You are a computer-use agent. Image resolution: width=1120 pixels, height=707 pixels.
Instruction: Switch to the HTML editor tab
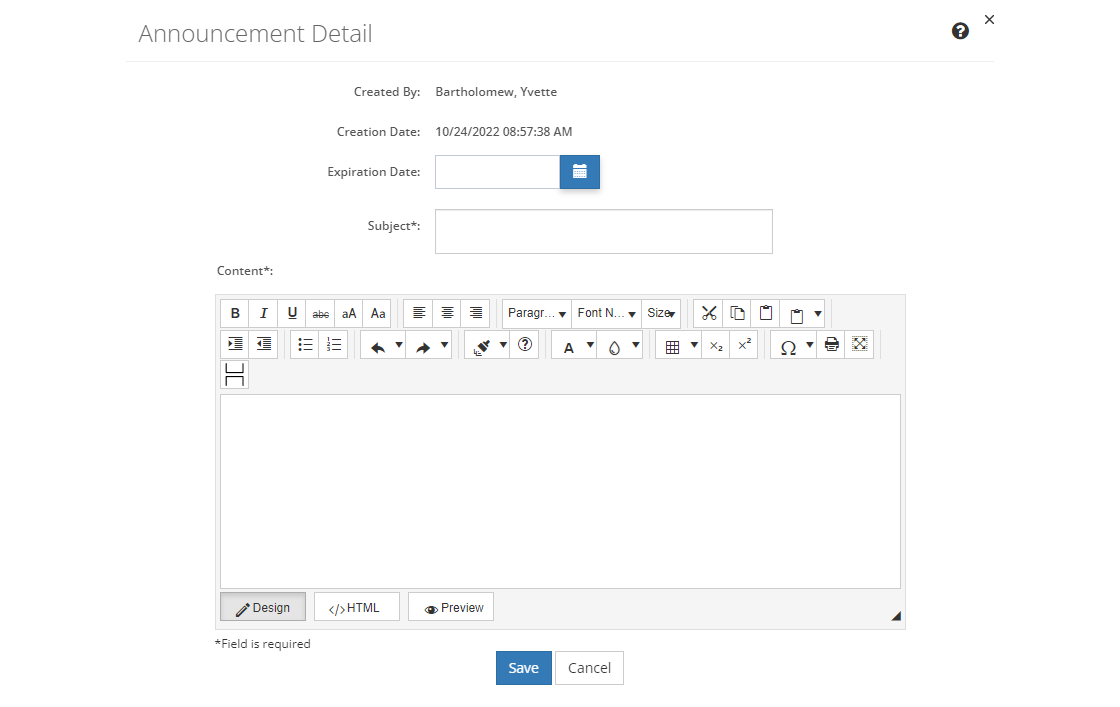pos(356,607)
